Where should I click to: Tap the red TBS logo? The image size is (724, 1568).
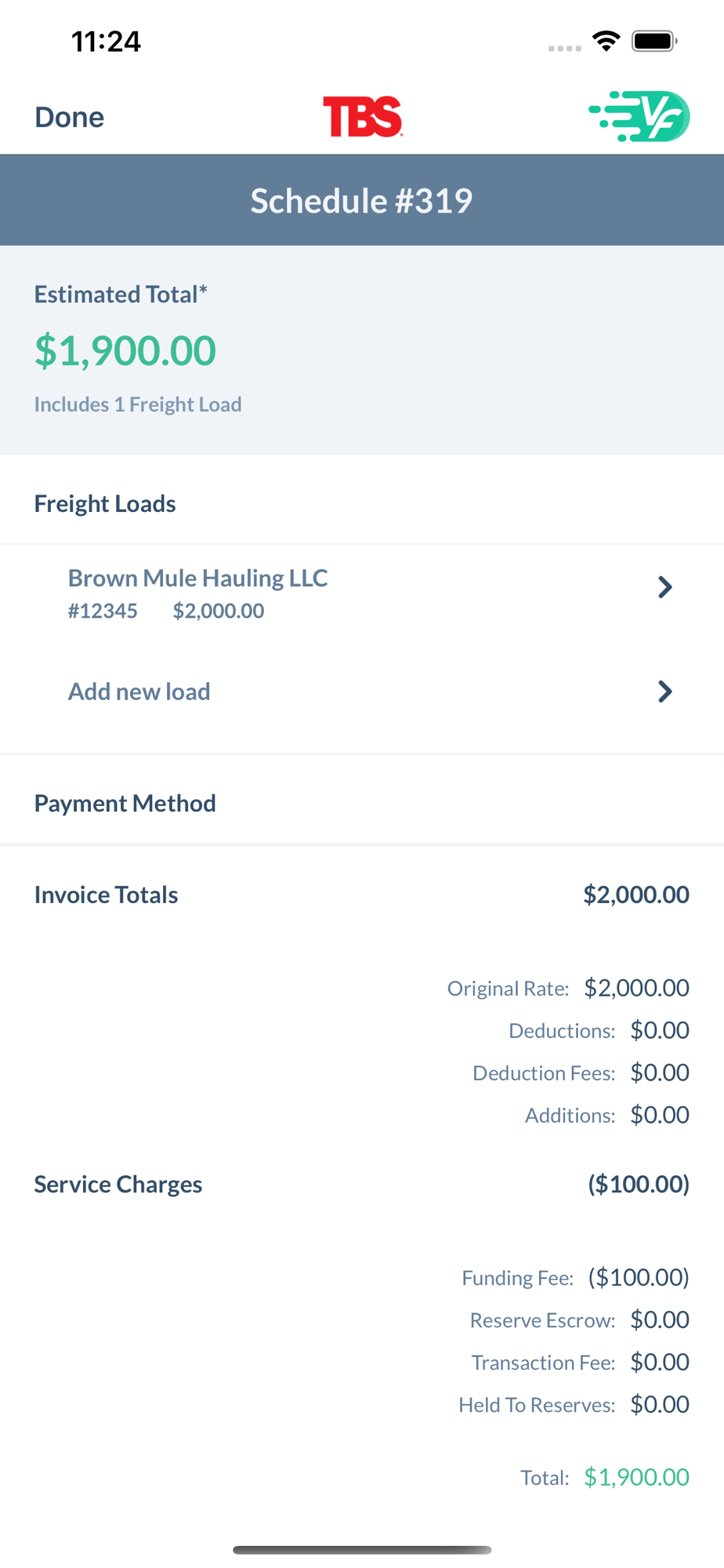363,117
